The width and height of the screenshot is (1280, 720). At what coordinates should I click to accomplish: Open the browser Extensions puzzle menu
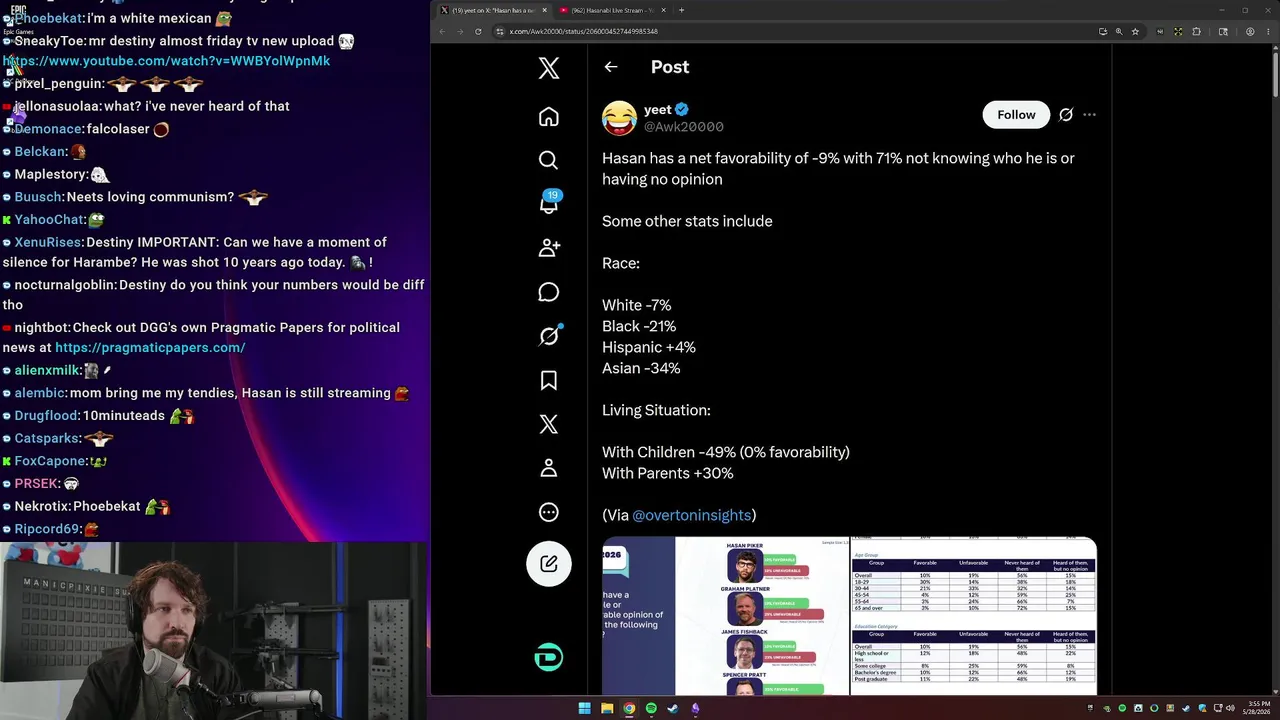1196,31
